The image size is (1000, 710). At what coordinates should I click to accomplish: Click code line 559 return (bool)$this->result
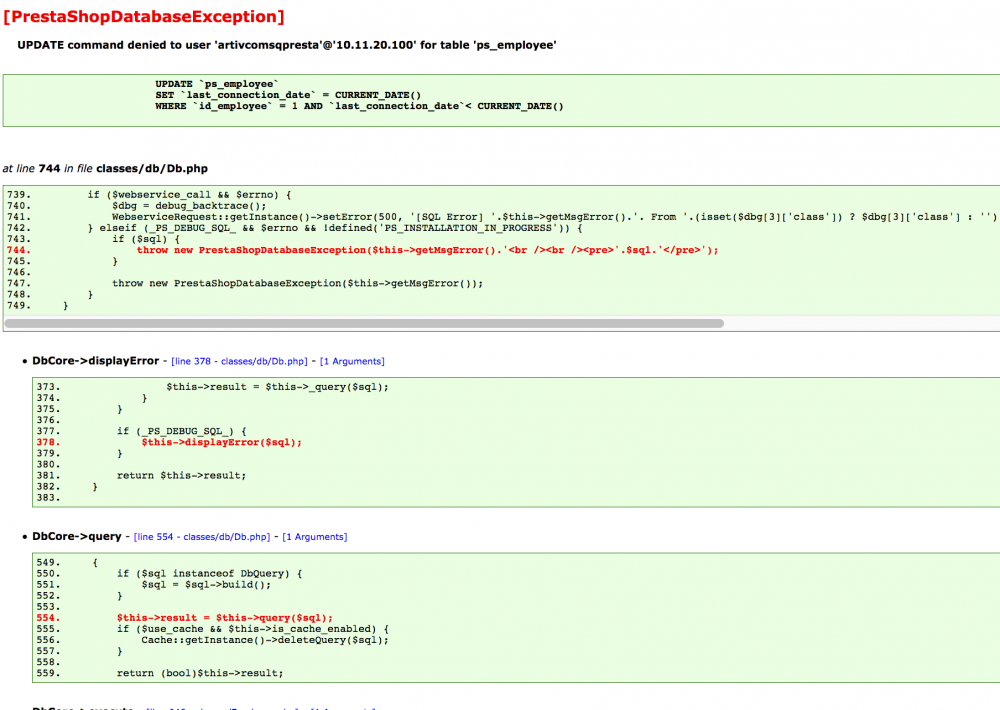[x=200, y=673]
